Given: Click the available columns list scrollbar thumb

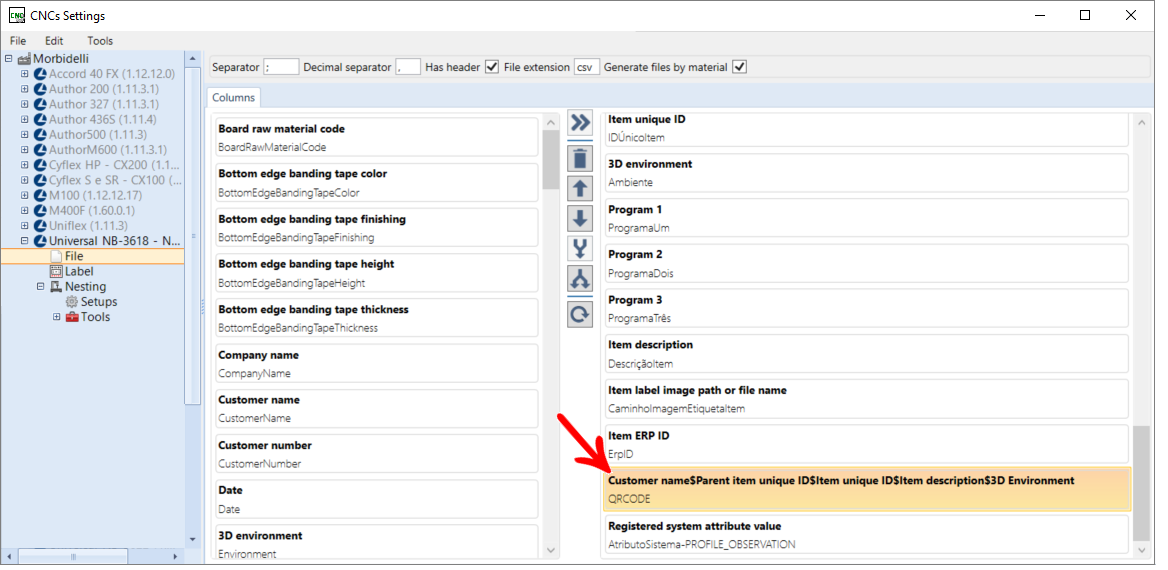Looking at the screenshot, I should (x=550, y=159).
